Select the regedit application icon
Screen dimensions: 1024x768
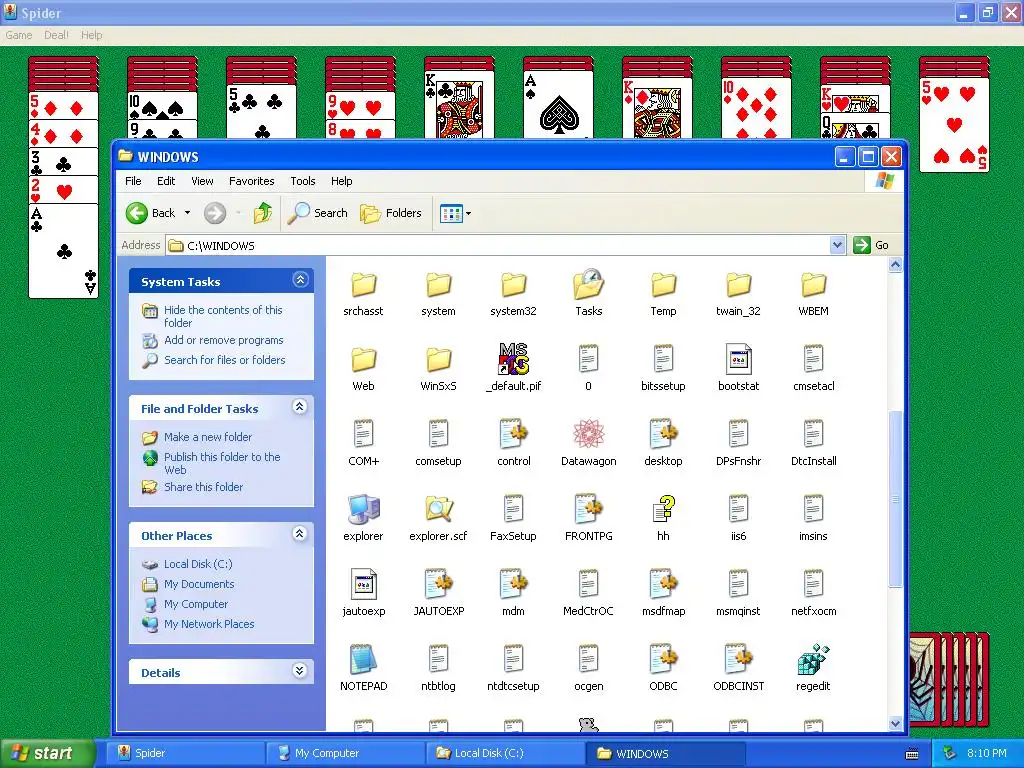(813, 659)
